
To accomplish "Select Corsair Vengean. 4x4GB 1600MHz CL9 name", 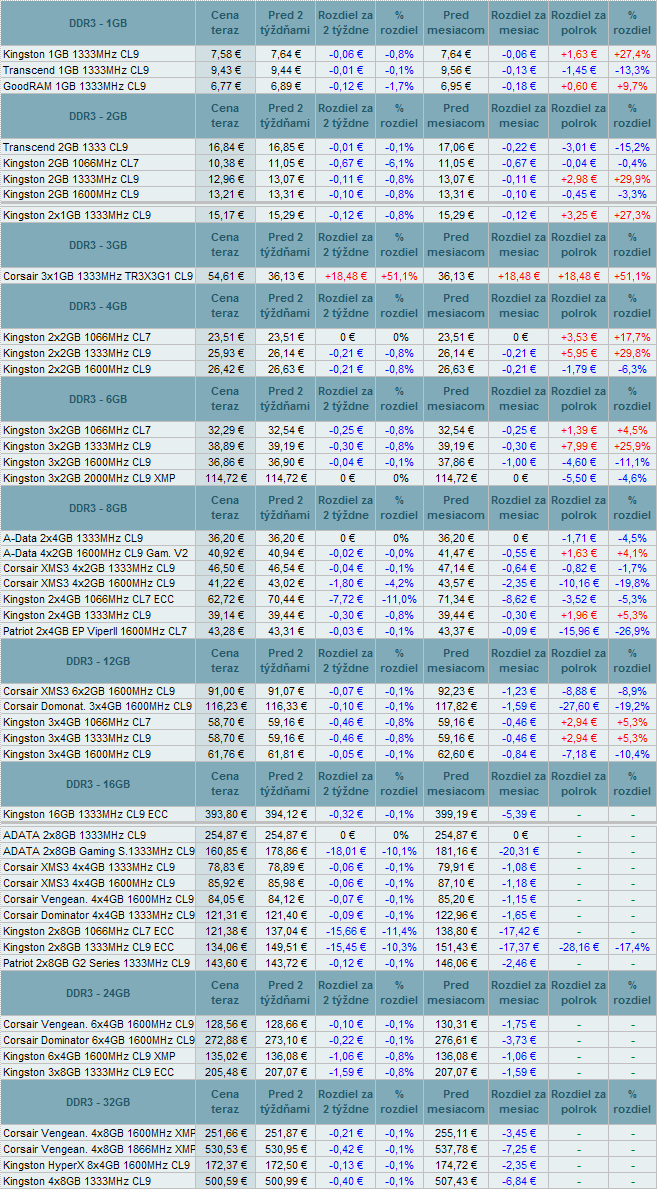I will click(98, 899).
